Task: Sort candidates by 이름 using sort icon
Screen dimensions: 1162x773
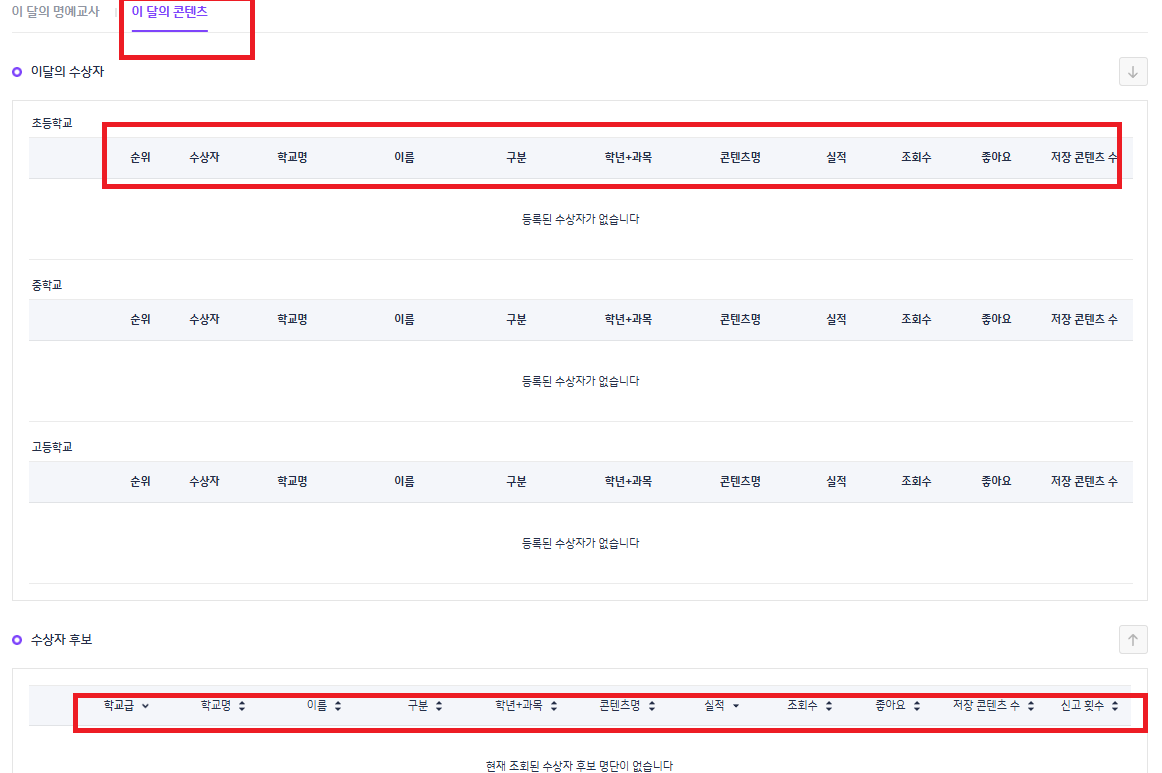Action: (338, 706)
